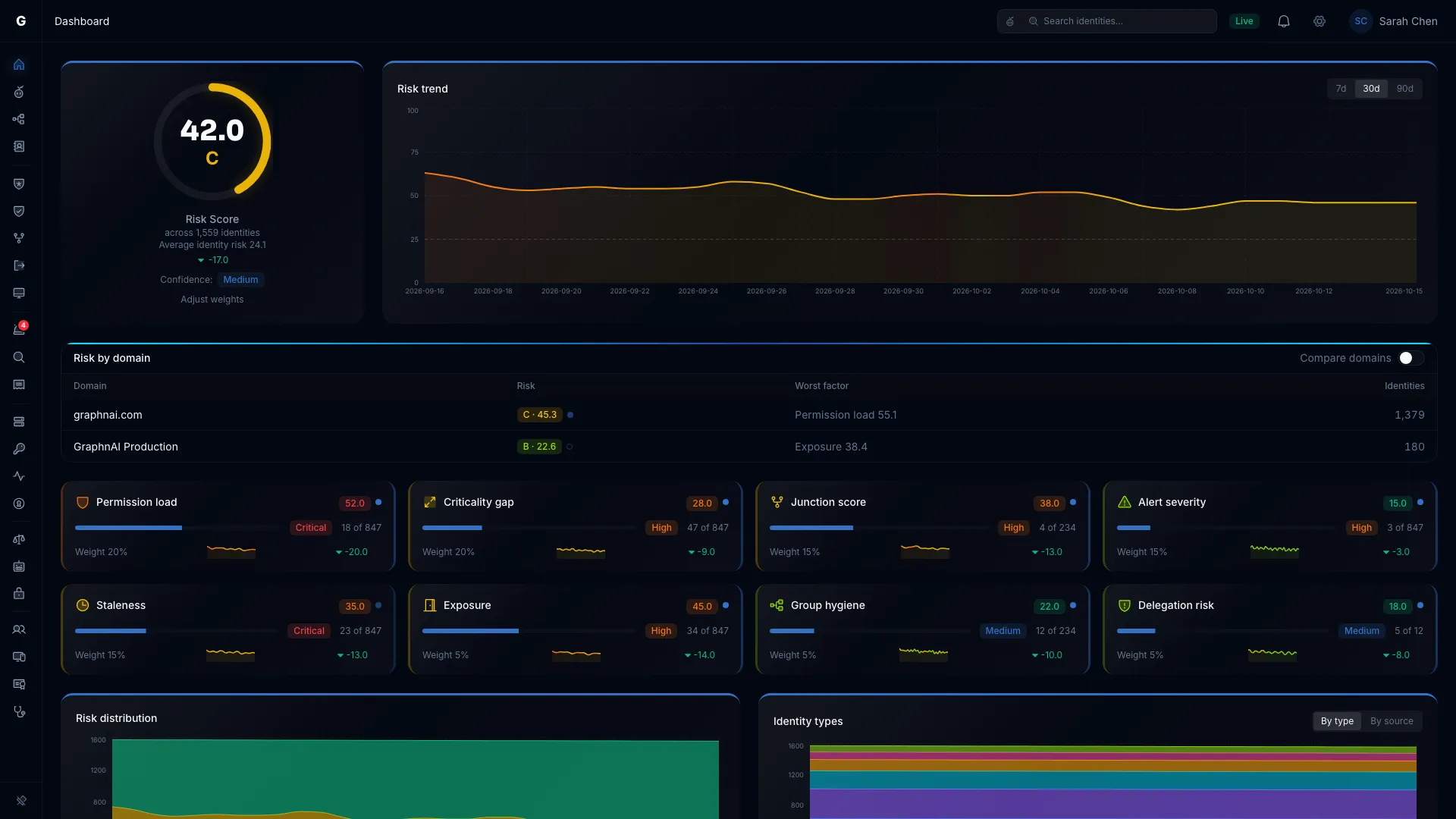Open the Junction score factor card title
Image resolution: width=1456 pixels, height=819 pixels.
(828, 502)
